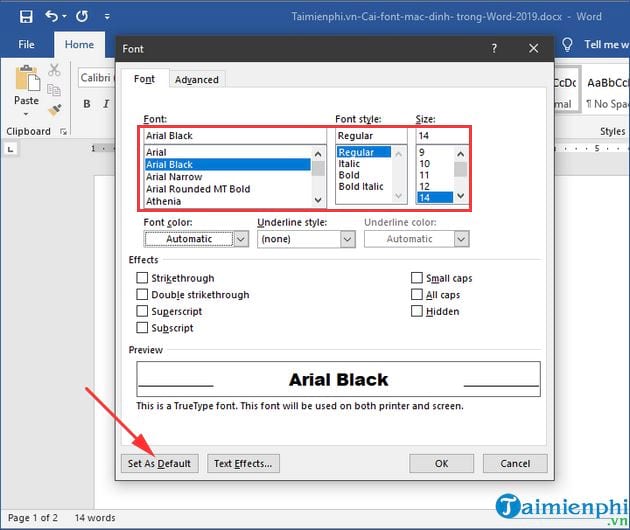
Task: Choose Italic font style
Action: 364,164
